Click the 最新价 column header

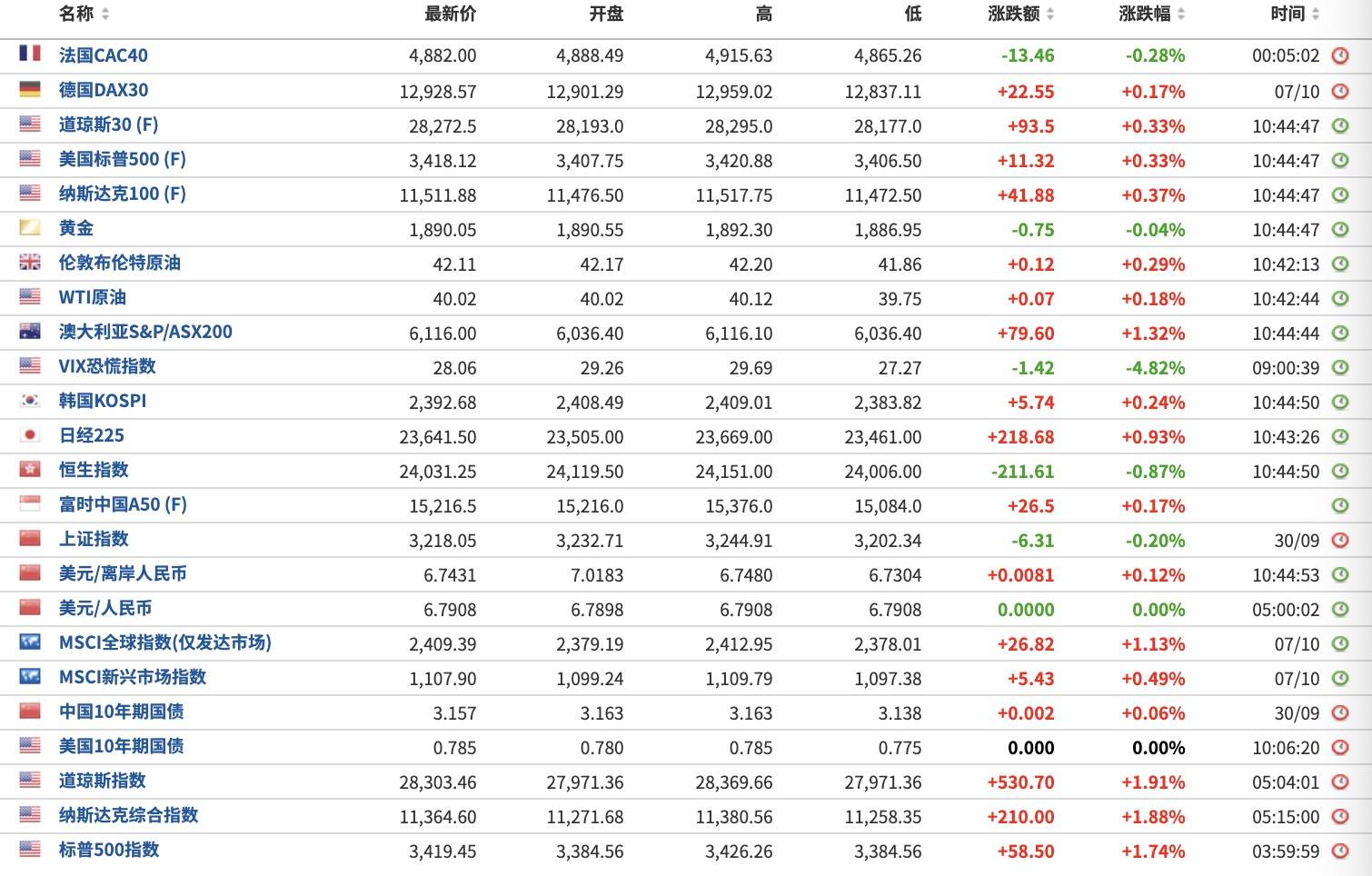pos(451,14)
